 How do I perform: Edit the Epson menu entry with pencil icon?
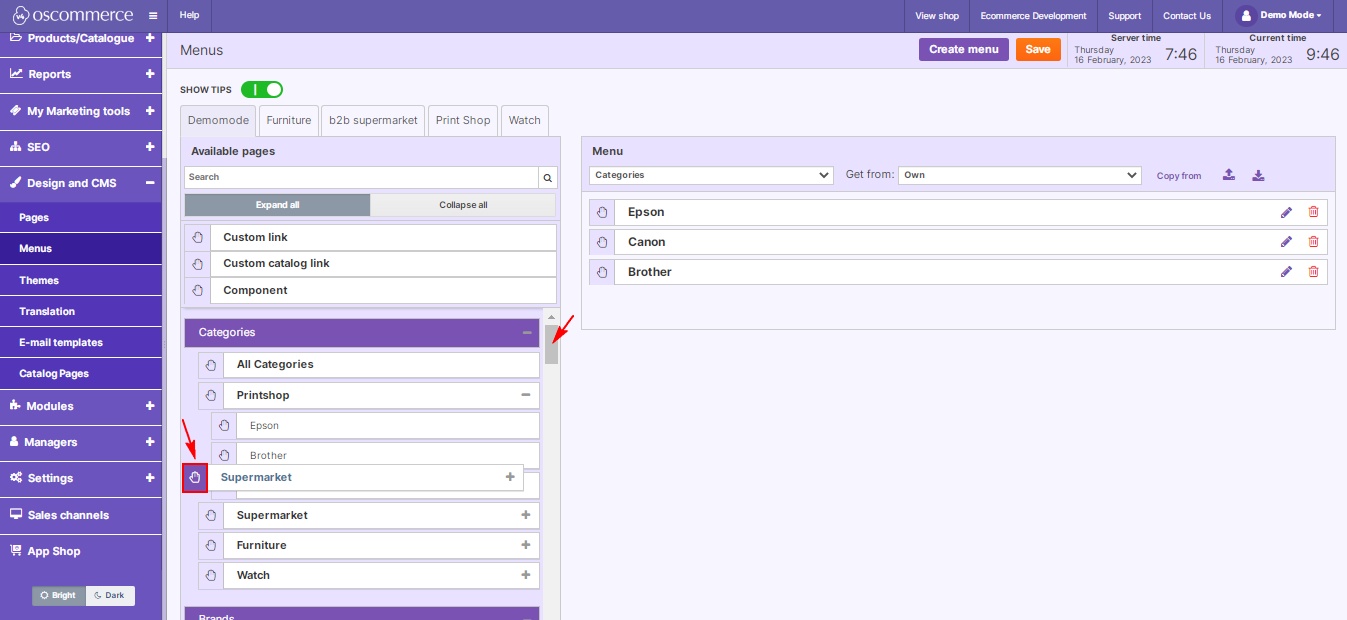1287,211
